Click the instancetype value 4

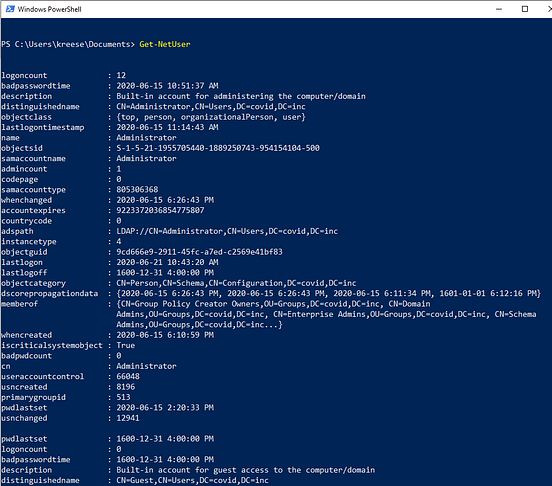(x=119, y=241)
